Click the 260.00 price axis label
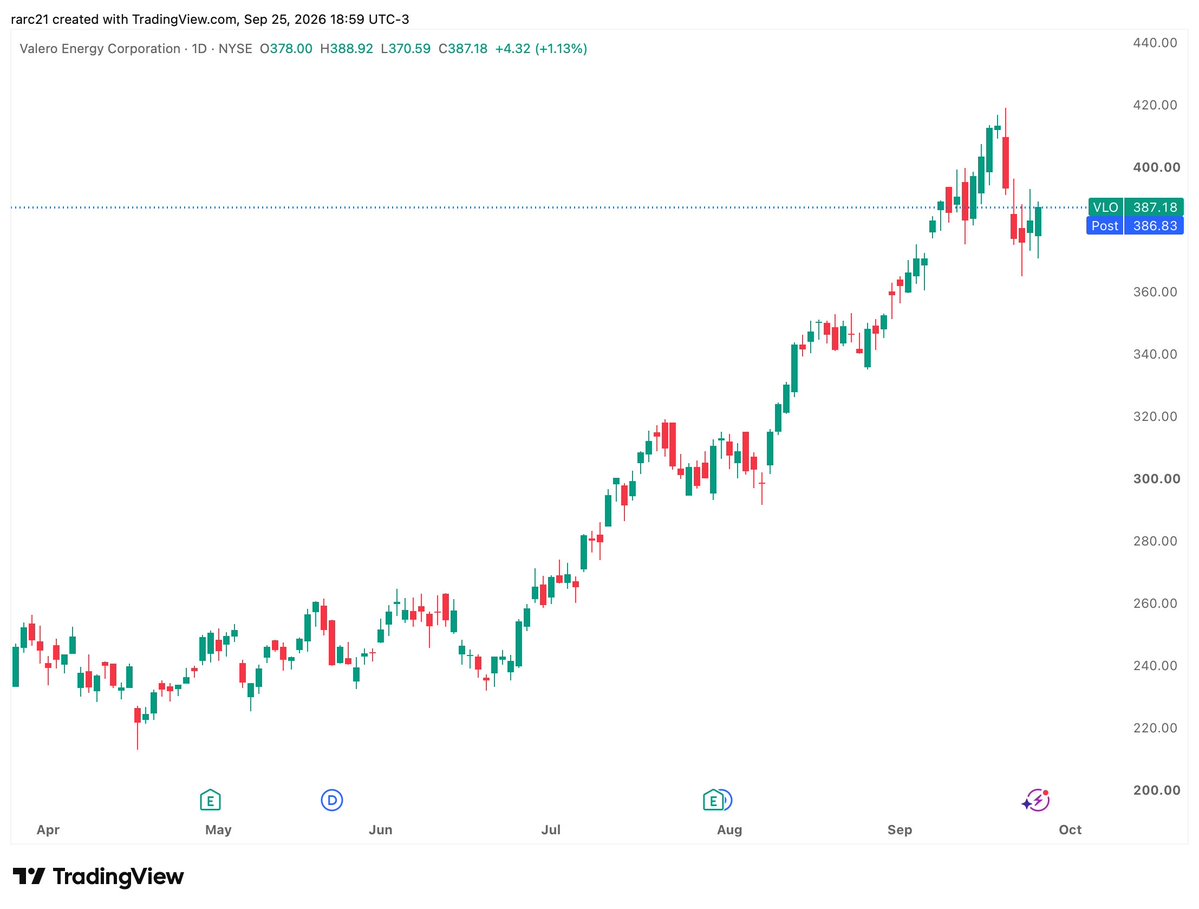This screenshot has height=909, width=1199. pyautogui.click(x=1155, y=603)
